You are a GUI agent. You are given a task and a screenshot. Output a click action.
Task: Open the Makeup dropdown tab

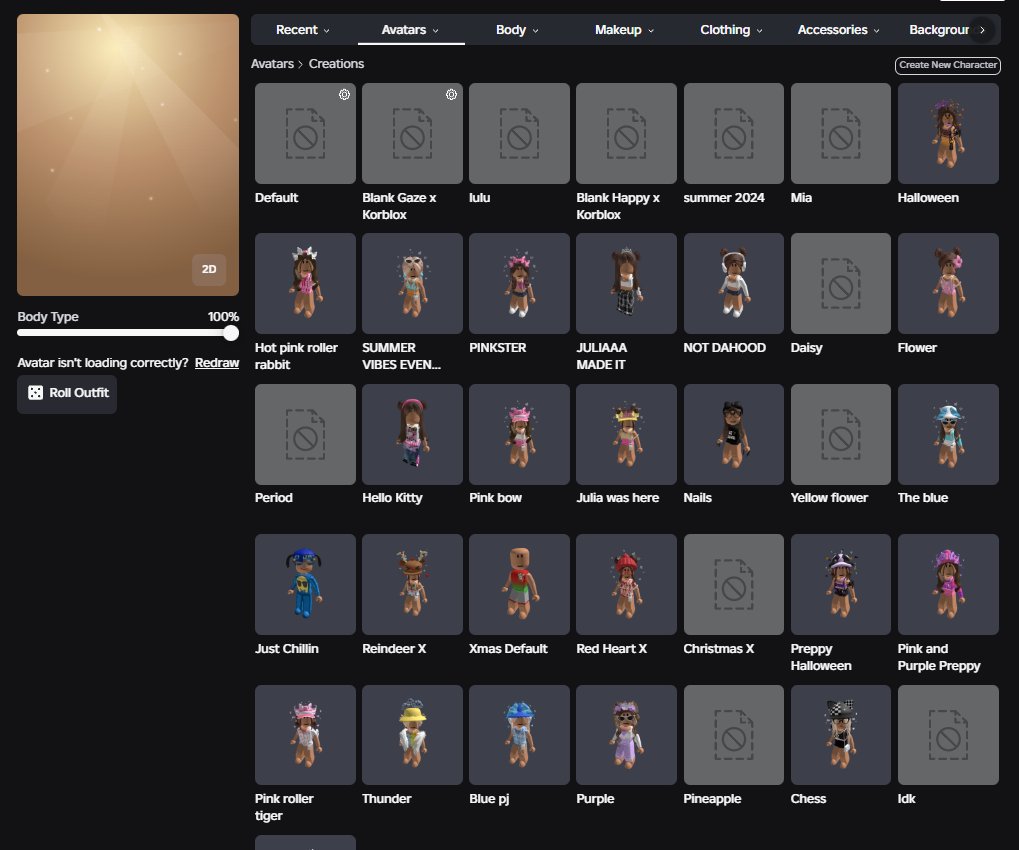(625, 30)
